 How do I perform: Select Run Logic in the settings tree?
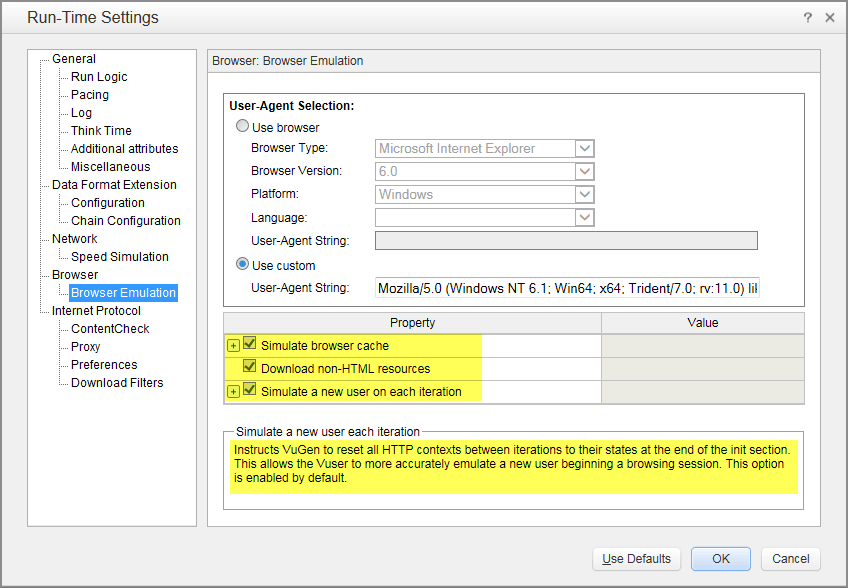click(x=99, y=77)
